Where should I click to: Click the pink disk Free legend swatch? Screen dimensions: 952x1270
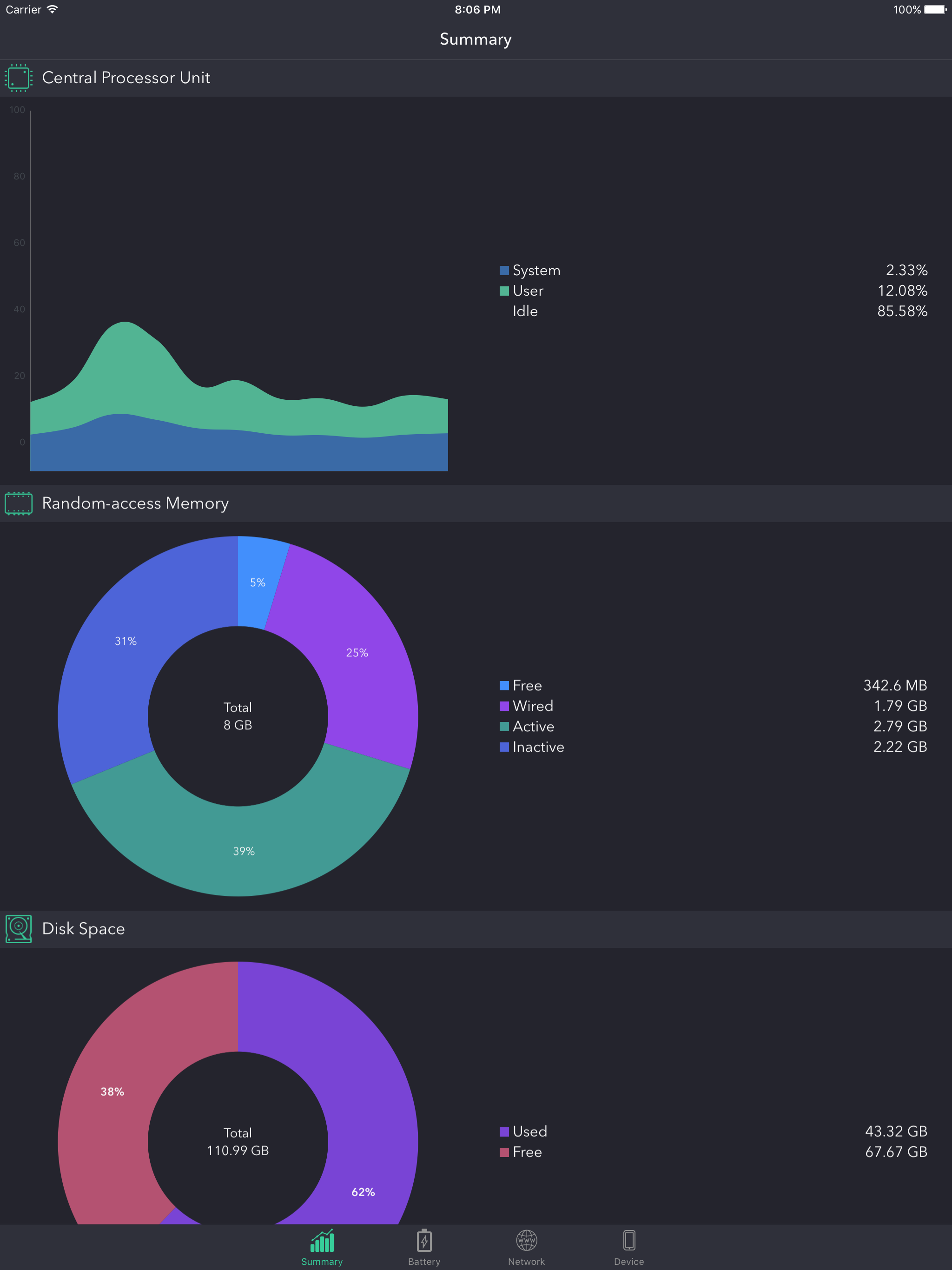tap(504, 1152)
